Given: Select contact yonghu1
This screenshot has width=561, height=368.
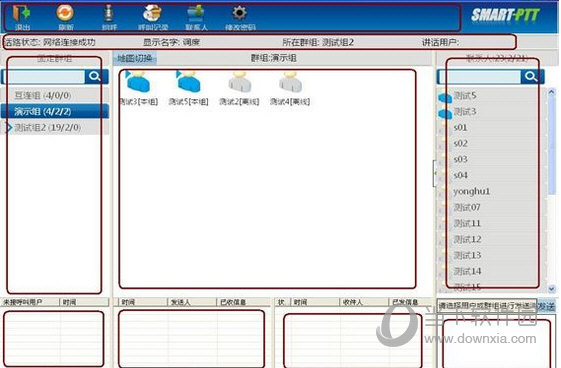Looking at the screenshot, I should point(492,191).
